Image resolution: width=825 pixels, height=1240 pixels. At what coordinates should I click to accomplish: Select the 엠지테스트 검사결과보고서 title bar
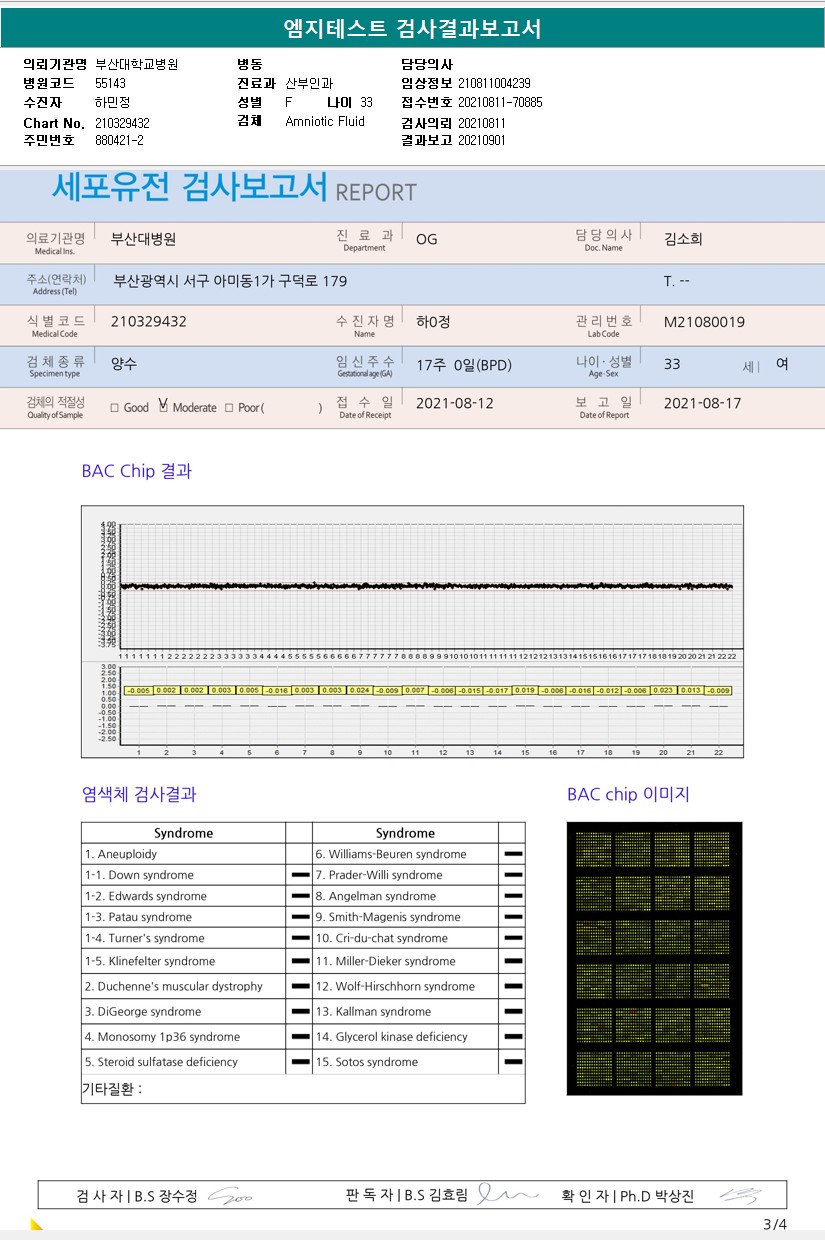click(412, 29)
